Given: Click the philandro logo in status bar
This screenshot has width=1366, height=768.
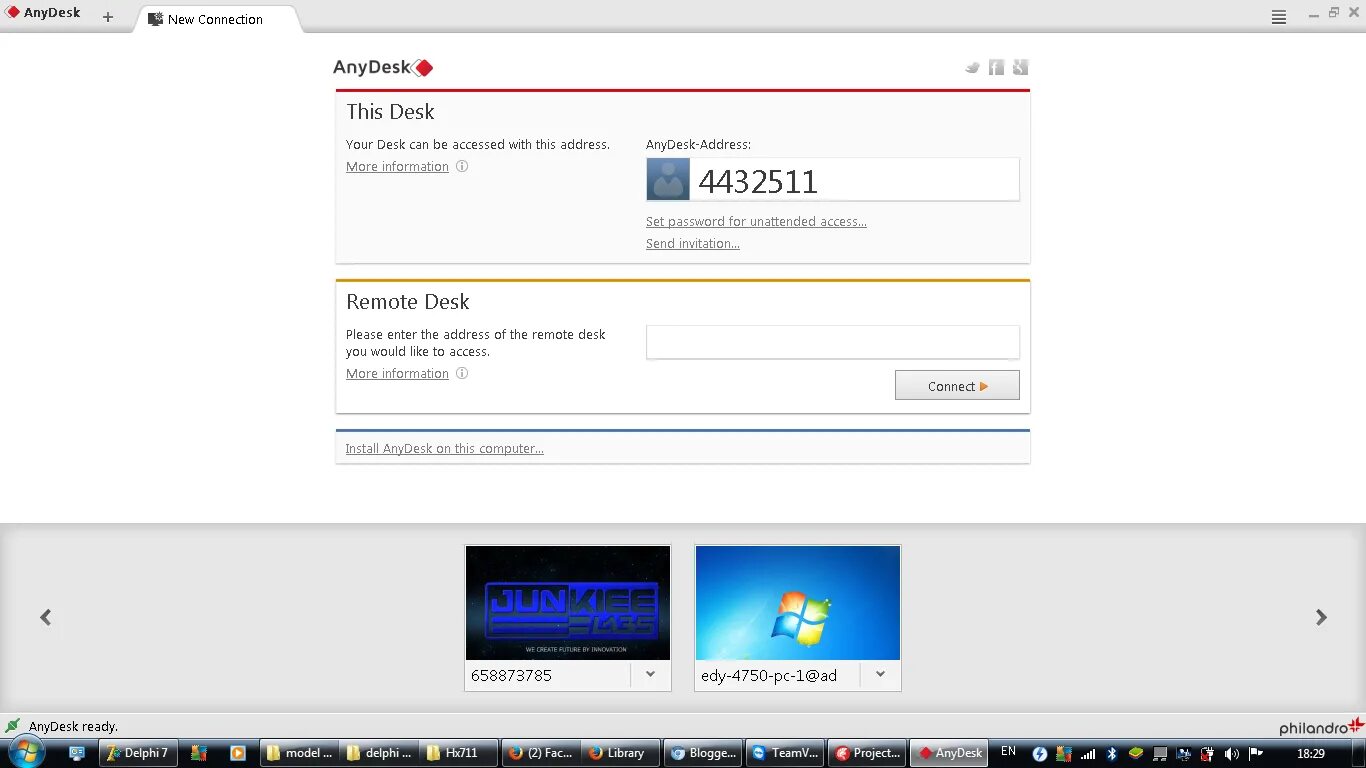Looking at the screenshot, I should (x=1321, y=727).
